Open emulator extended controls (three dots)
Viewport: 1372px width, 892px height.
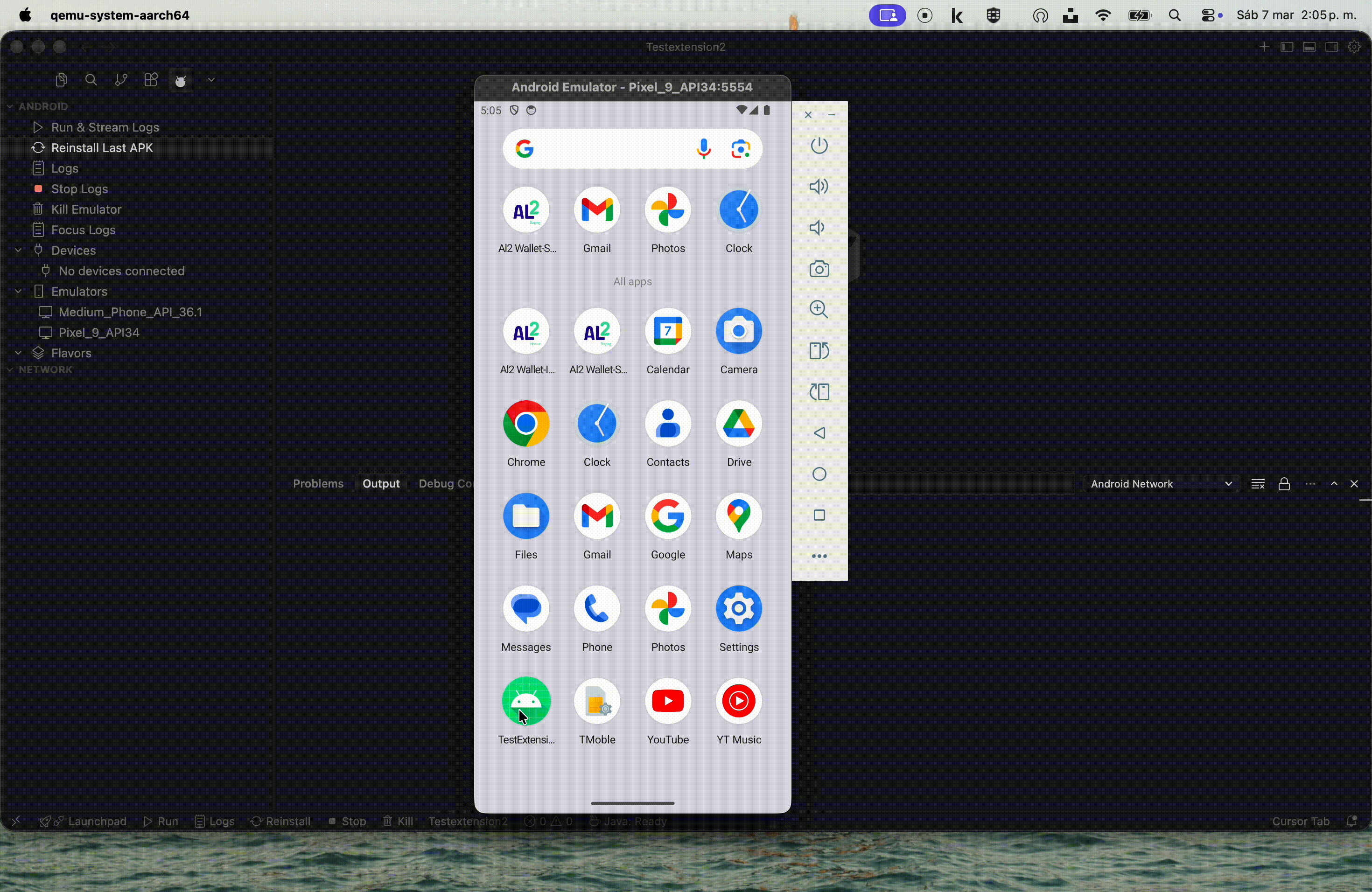click(x=819, y=556)
